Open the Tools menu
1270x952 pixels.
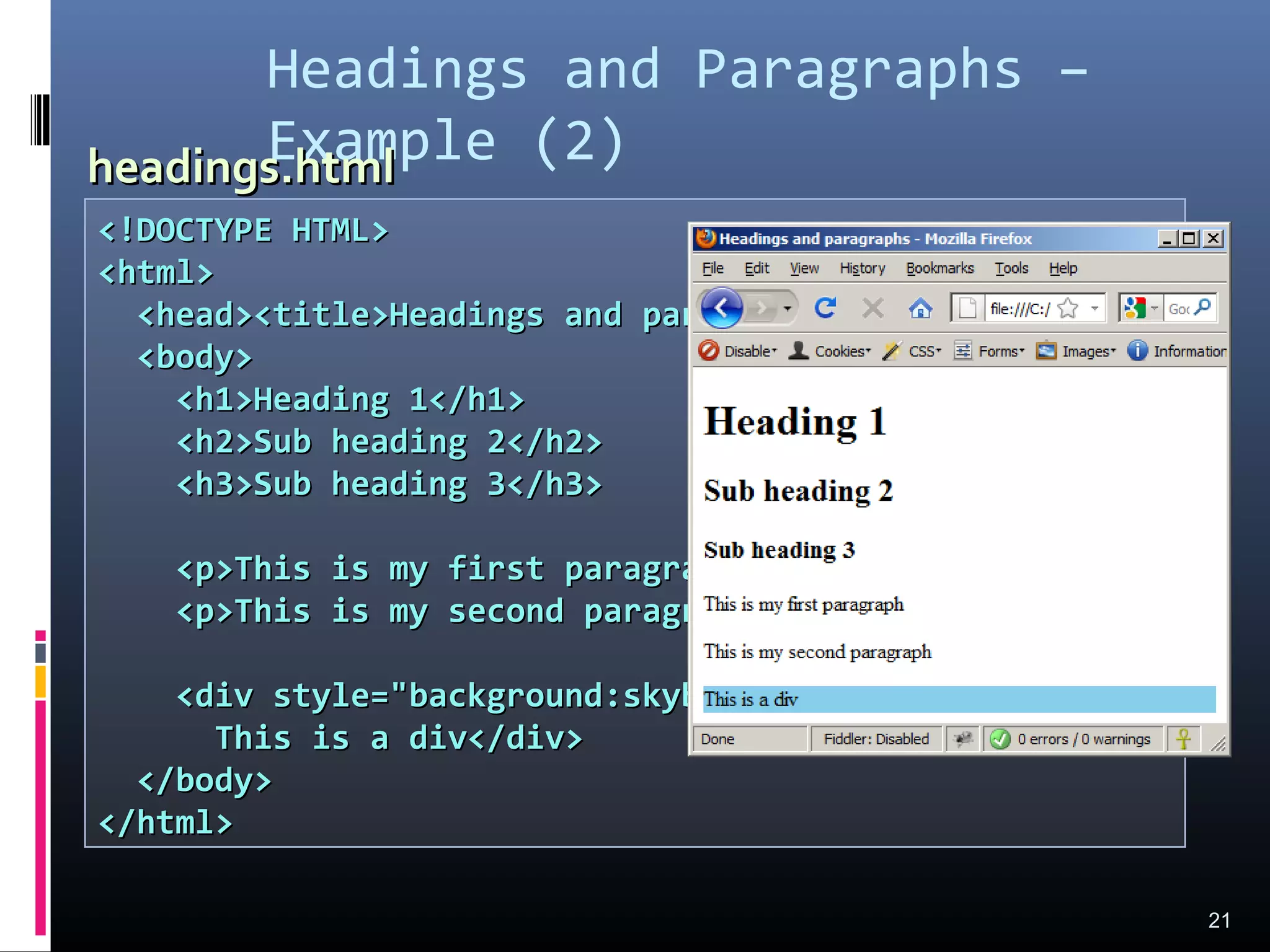(x=1011, y=268)
